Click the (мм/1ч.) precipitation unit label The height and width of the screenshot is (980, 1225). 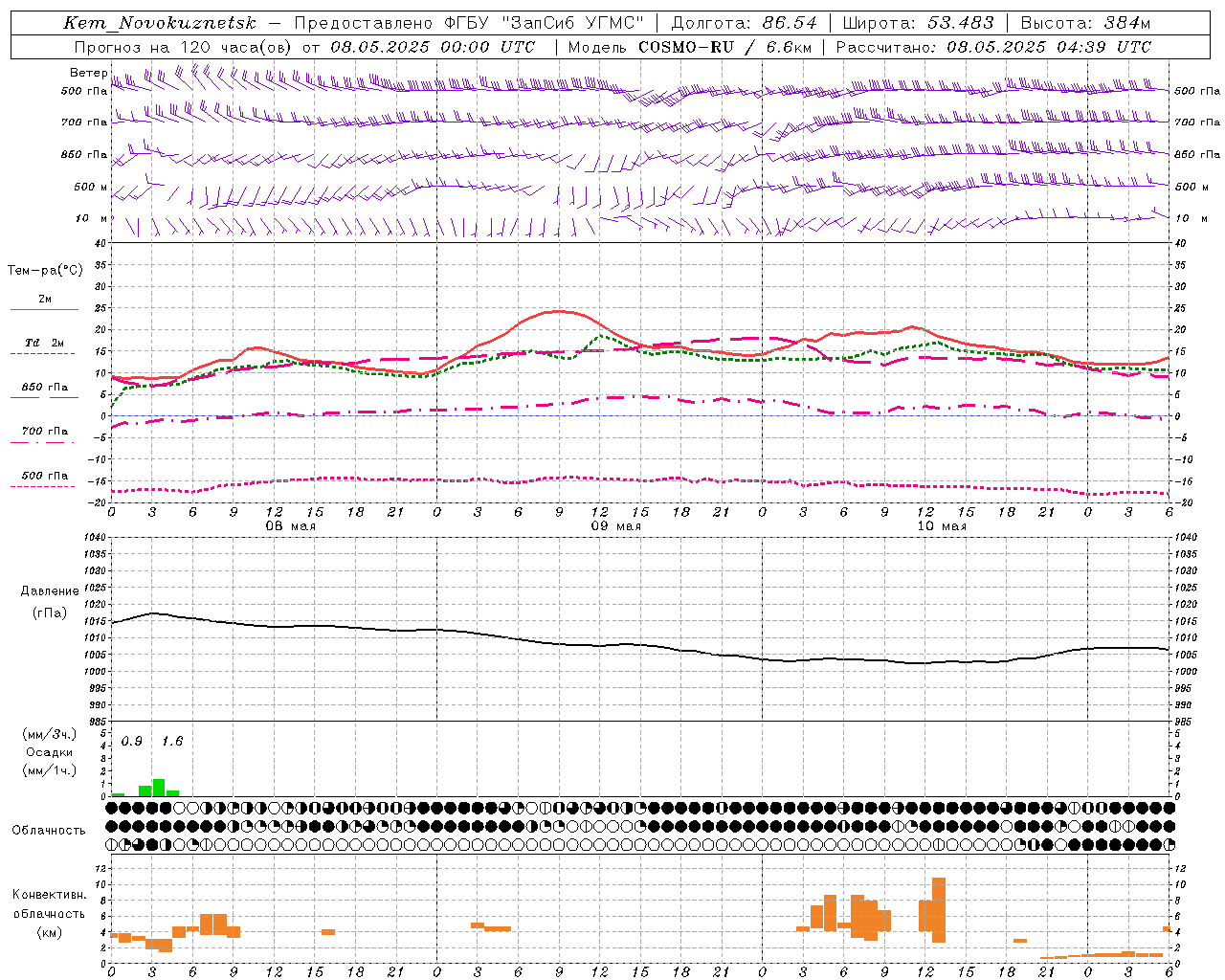click(x=50, y=770)
